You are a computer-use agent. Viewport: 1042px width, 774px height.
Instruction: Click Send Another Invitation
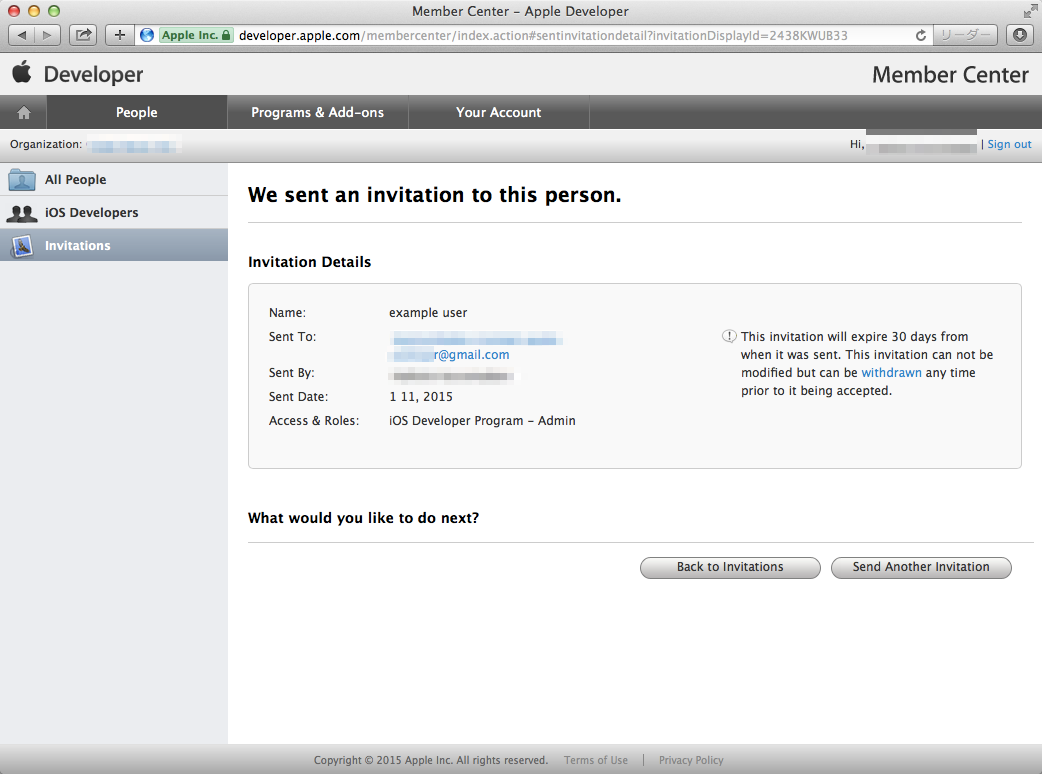pos(920,567)
